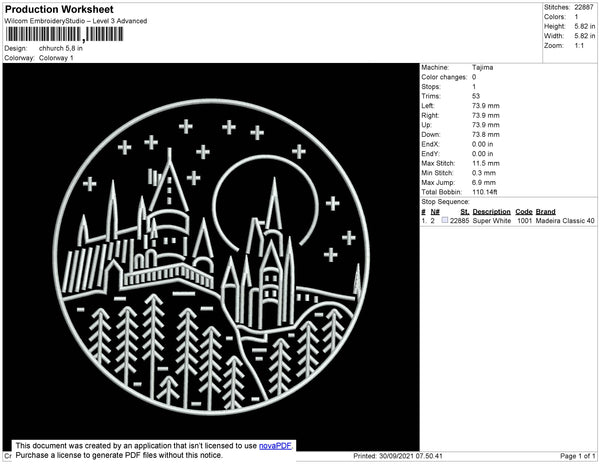Screen dimensions: 600x464
Task: Select the Down value 73.8 mm
Action: pyautogui.click(x=486, y=135)
